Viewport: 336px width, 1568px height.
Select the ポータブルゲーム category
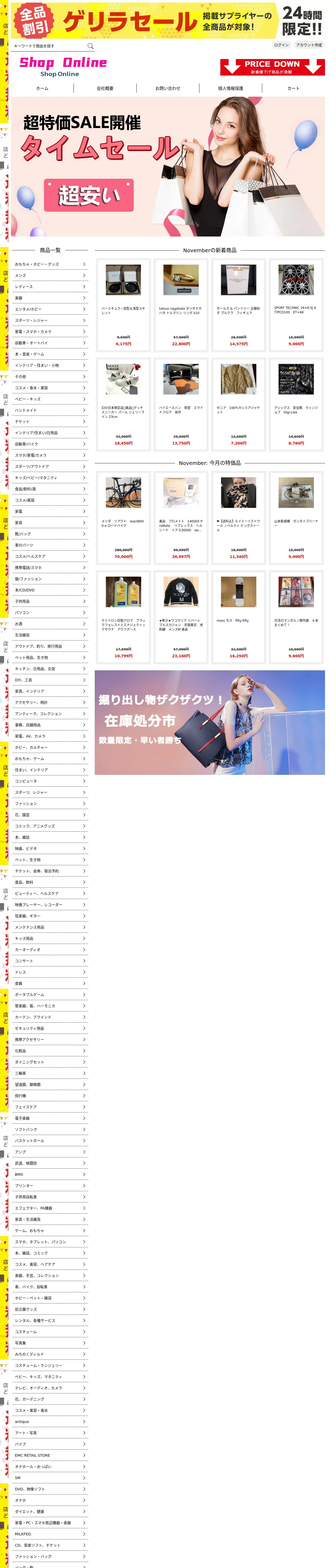[50, 995]
